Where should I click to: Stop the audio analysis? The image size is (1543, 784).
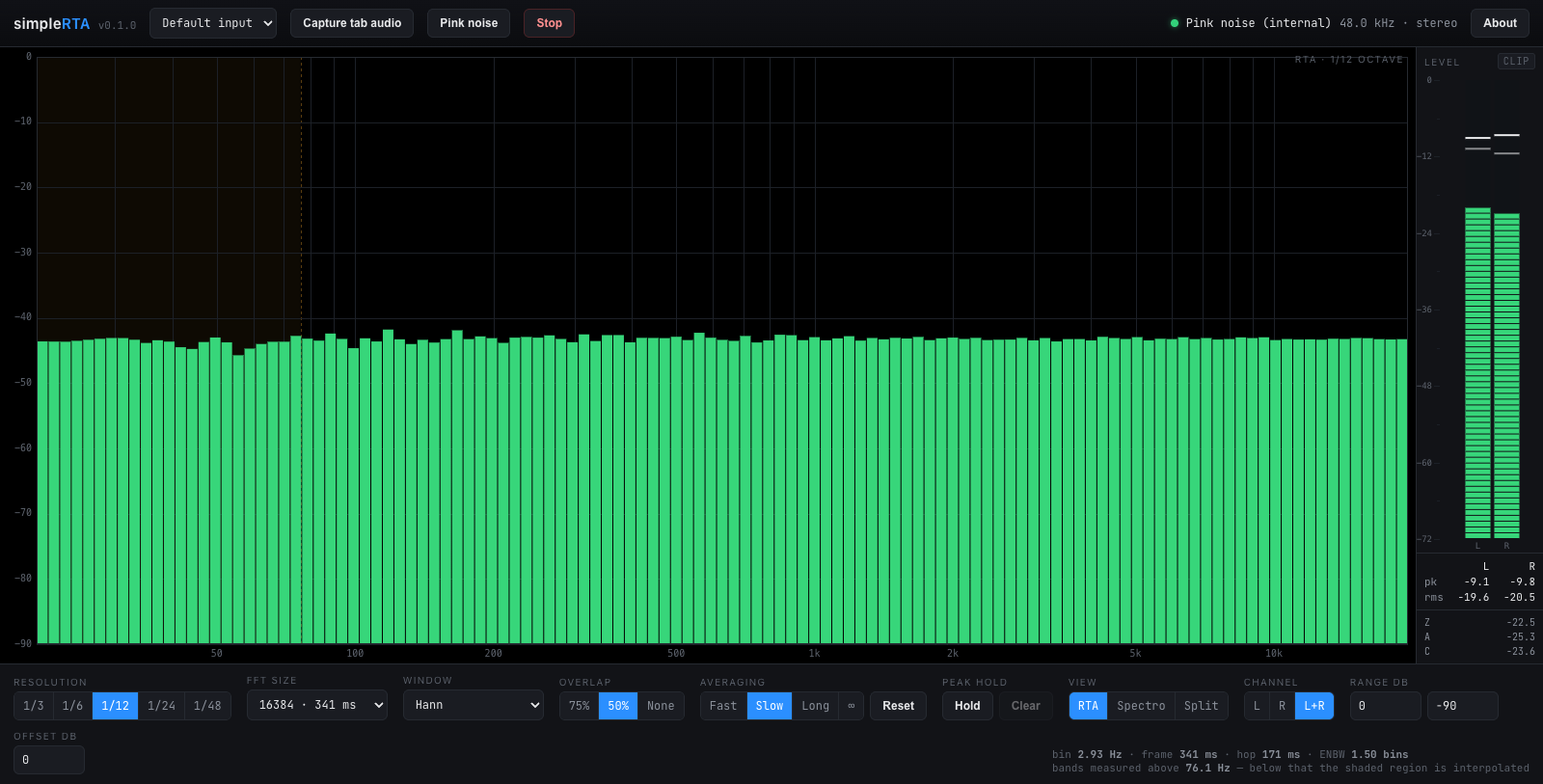(x=549, y=23)
